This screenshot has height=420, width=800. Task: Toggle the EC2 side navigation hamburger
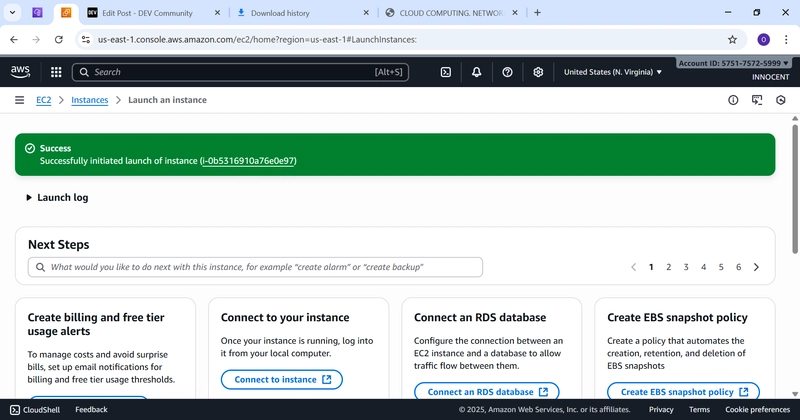(x=19, y=100)
